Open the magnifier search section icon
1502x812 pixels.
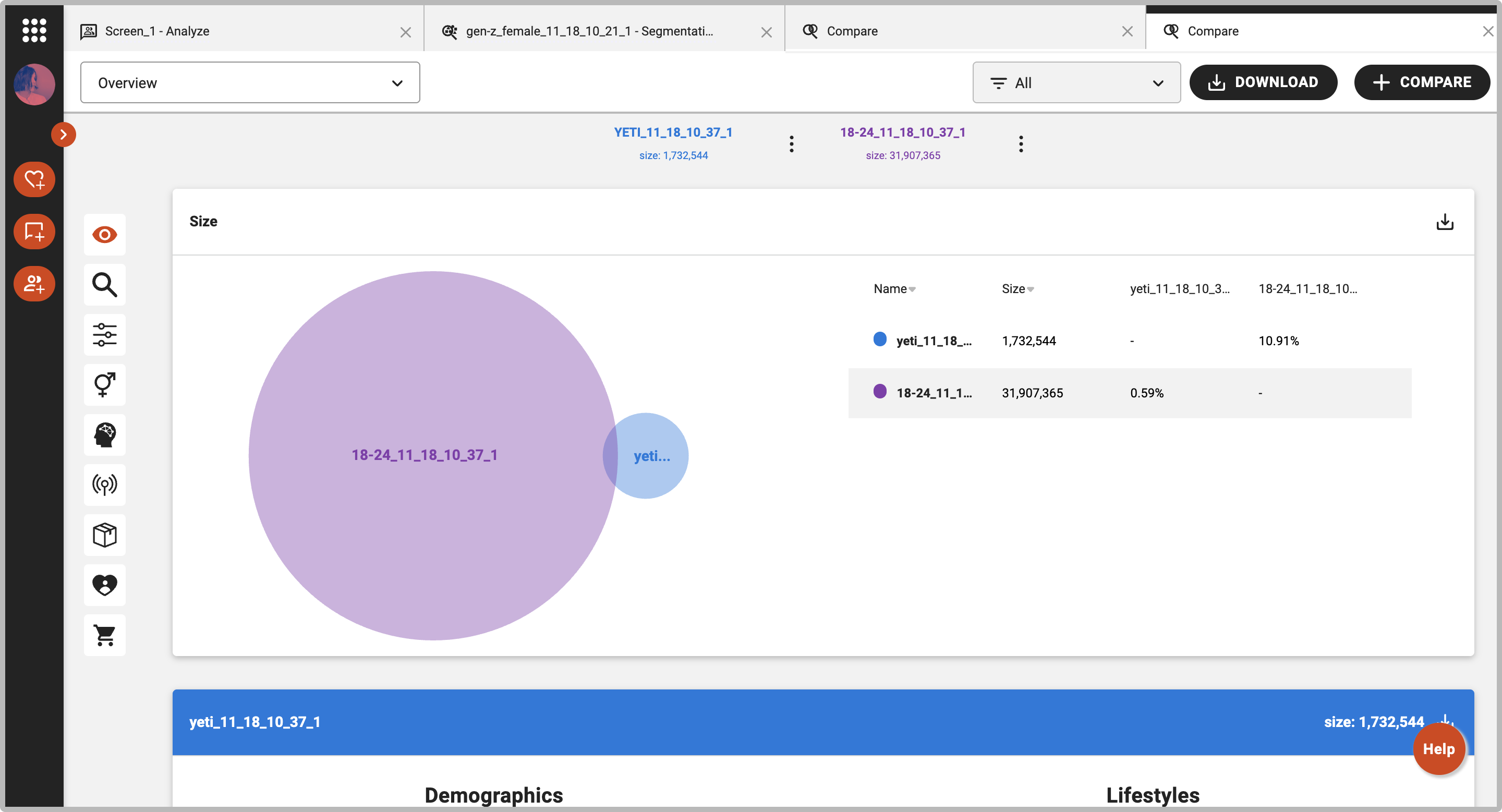[104, 285]
